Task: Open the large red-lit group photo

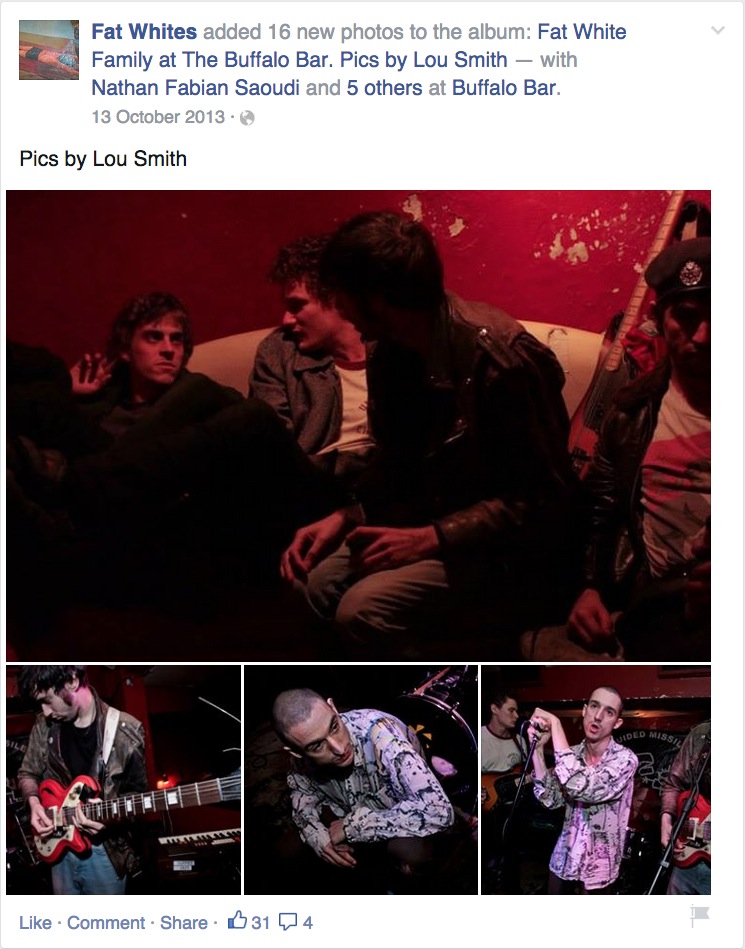Action: [358, 425]
